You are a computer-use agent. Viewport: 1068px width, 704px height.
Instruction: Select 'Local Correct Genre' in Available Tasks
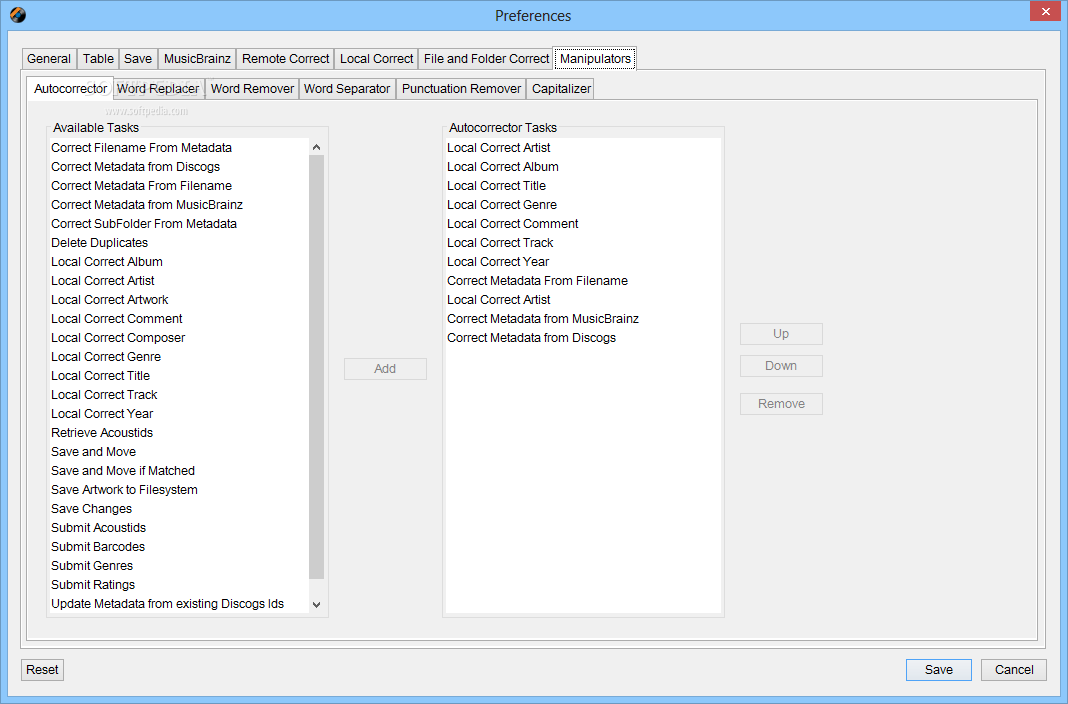[179, 357]
